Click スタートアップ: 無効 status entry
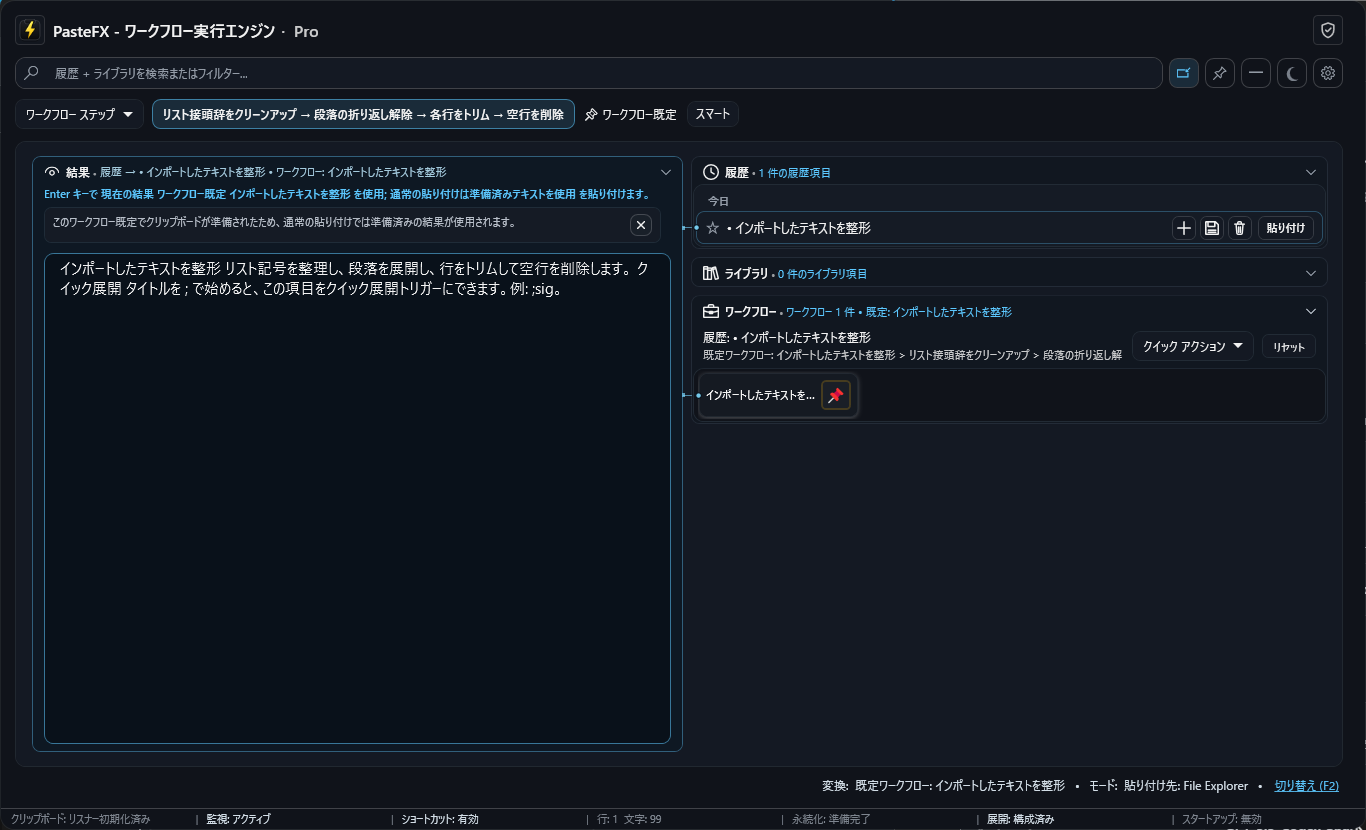1366x830 pixels. pos(1222,819)
